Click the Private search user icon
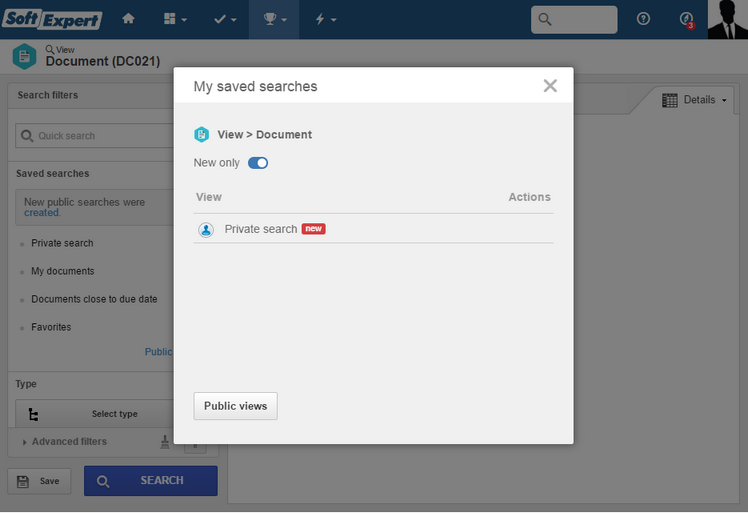The width and height of the screenshot is (748, 513). pos(206,230)
